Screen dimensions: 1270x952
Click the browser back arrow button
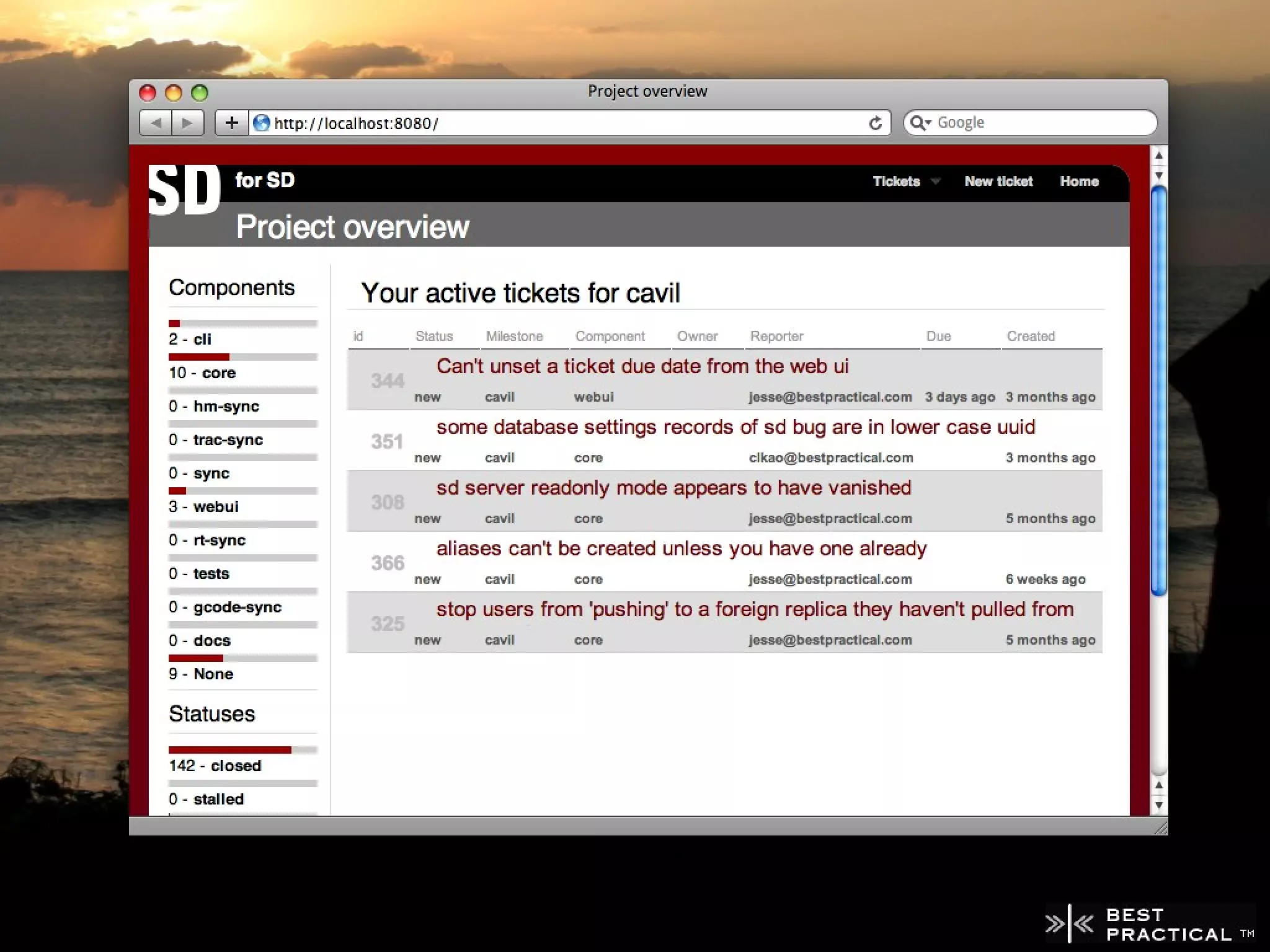click(156, 123)
